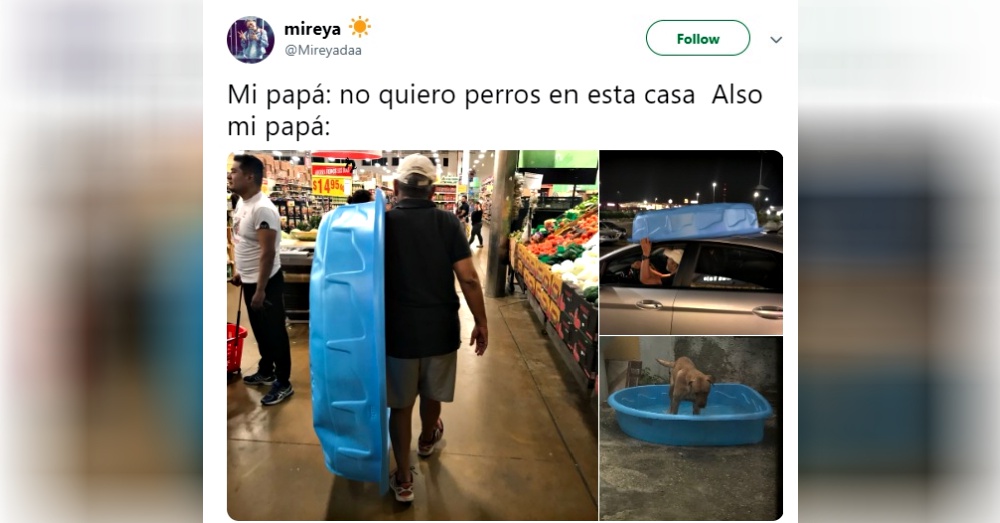Click the silver car door handle
Image resolution: width=1000 pixels, height=523 pixels.
tap(648, 304)
